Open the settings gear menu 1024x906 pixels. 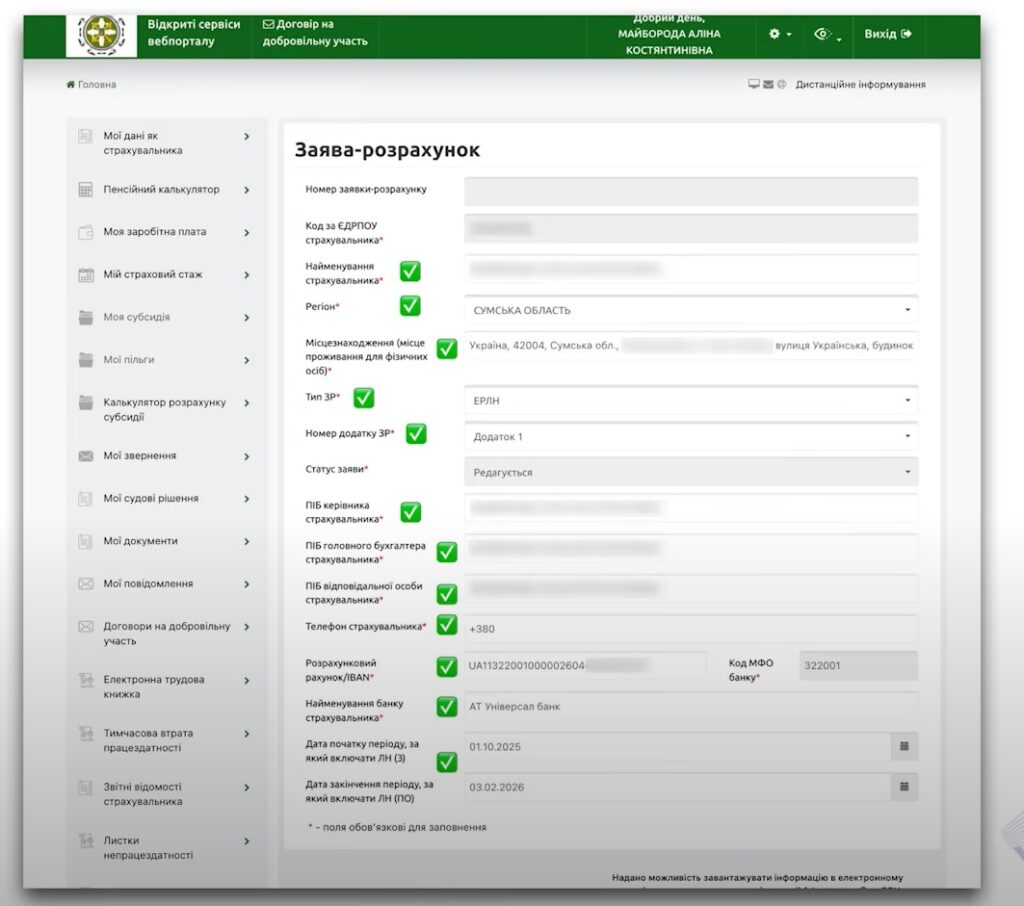pos(779,34)
